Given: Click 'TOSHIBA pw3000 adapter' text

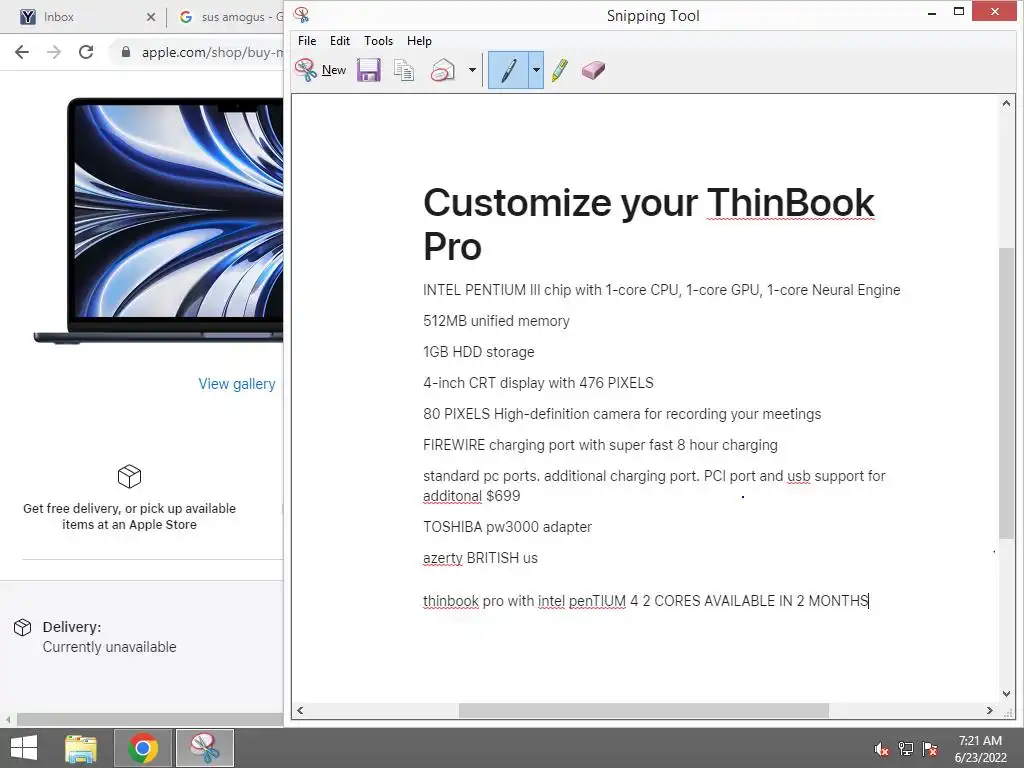Looking at the screenshot, I should pos(507,527).
